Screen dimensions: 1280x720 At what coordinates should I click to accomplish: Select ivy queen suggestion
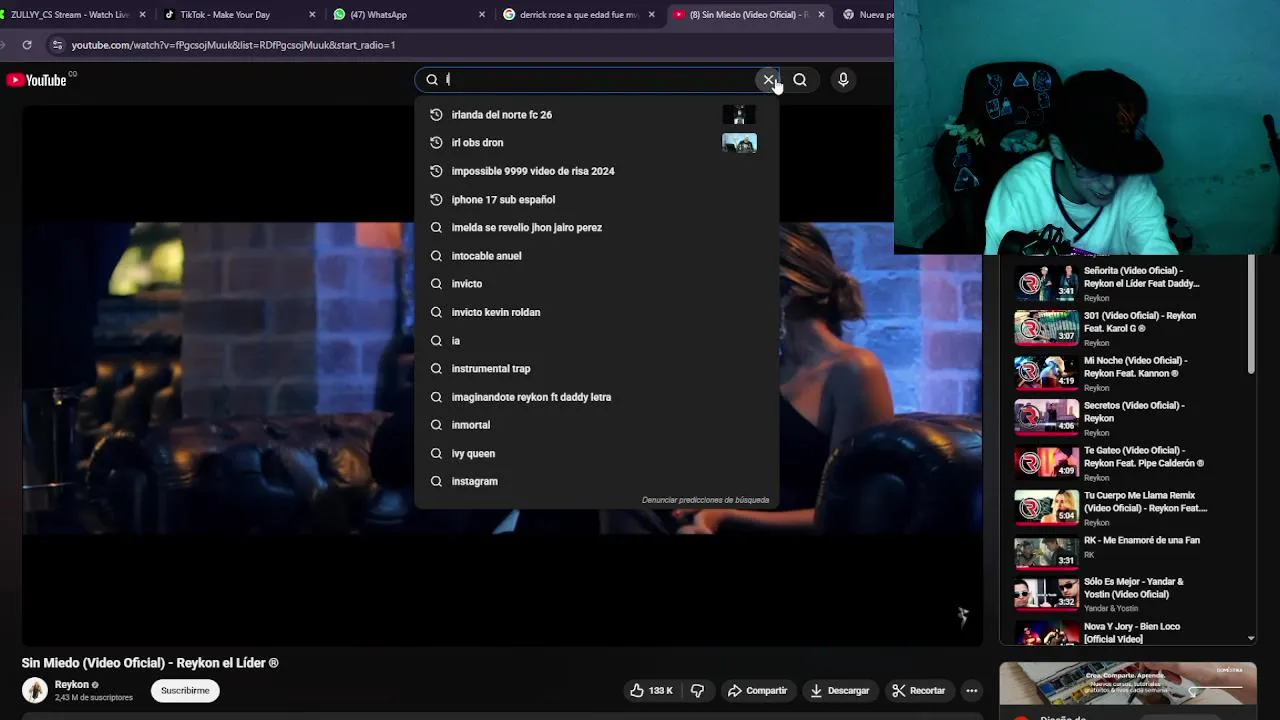coord(597,453)
